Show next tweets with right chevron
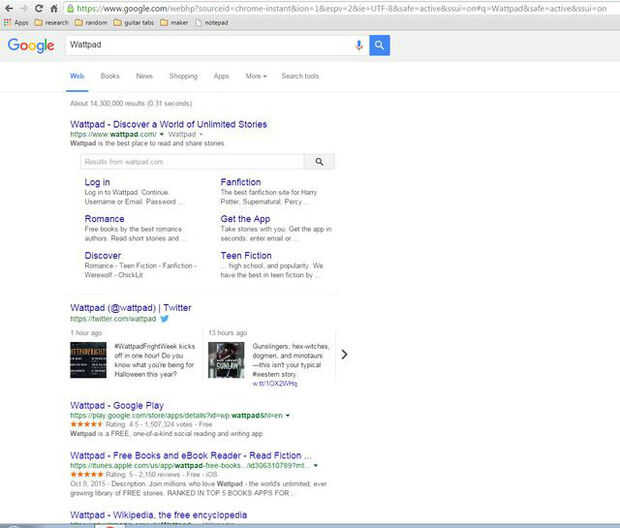620x528 pixels. (344, 354)
